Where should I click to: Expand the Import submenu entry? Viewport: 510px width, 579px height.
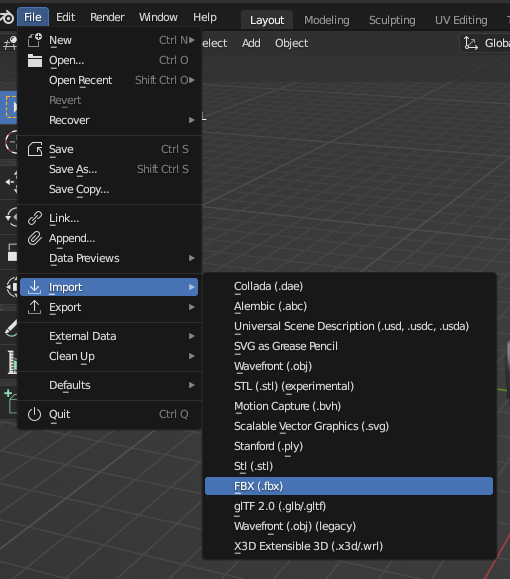click(x=109, y=287)
